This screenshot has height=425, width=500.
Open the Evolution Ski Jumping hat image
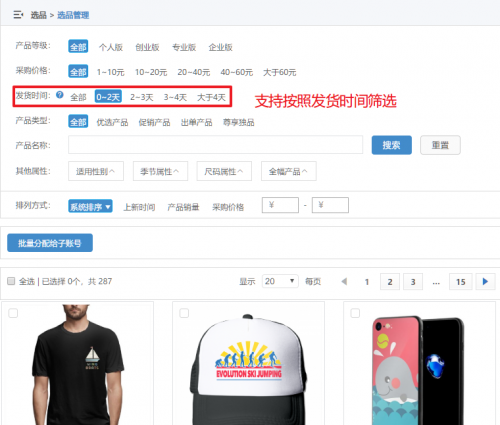coord(249,370)
